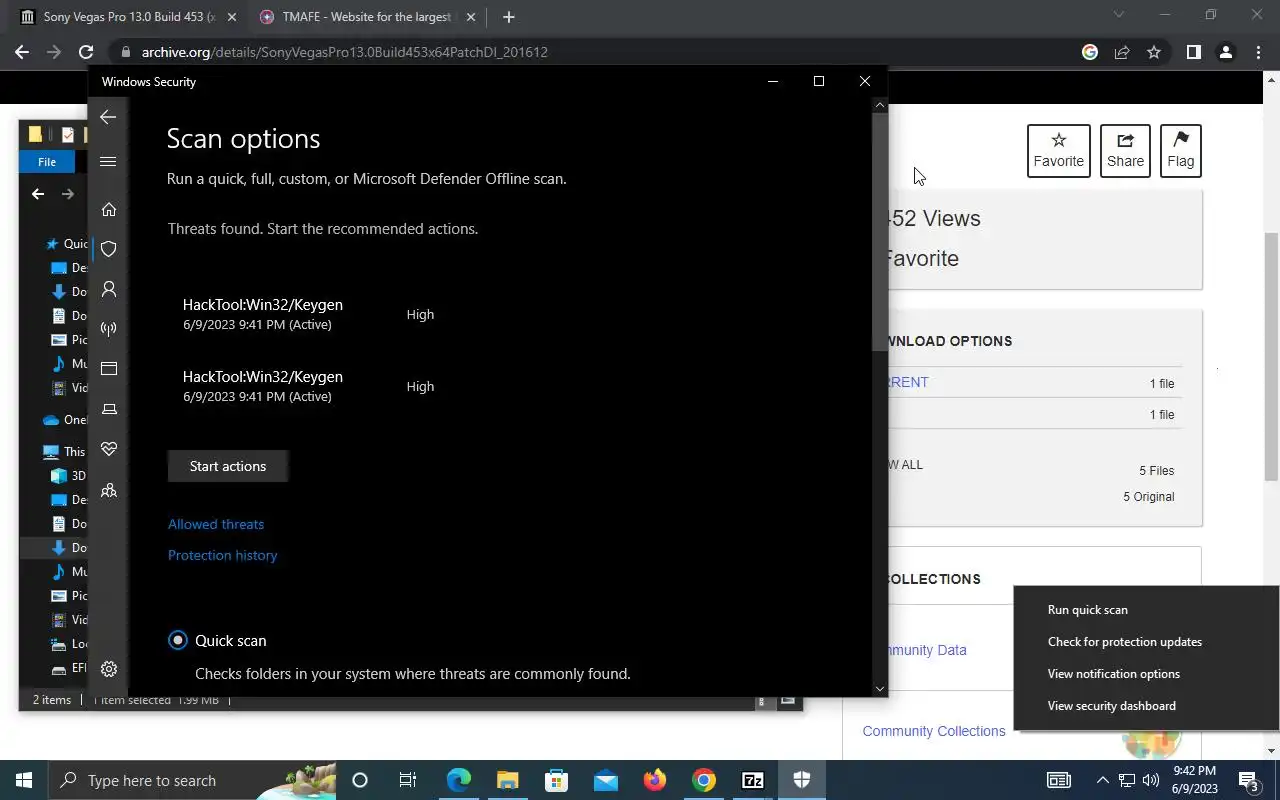
Task: Open Family options icon
Action: (109, 490)
